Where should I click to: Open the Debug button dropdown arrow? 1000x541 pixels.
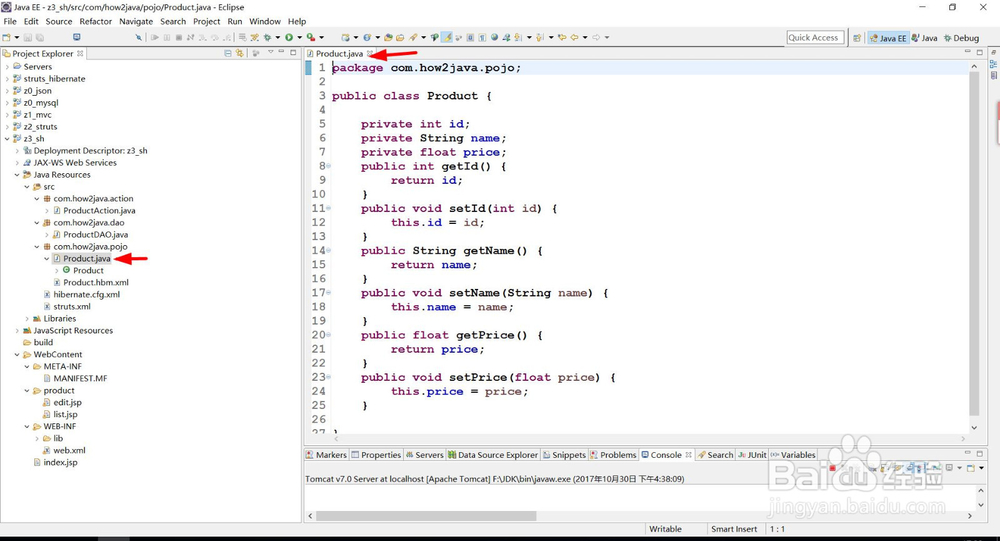278,38
